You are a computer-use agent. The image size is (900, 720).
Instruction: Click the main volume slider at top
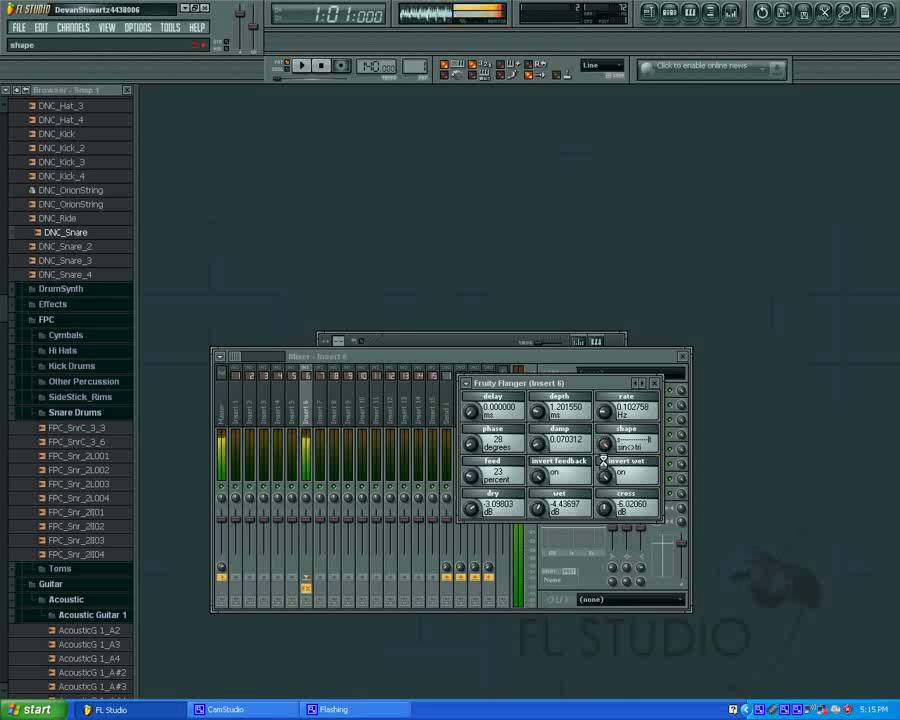point(240,14)
